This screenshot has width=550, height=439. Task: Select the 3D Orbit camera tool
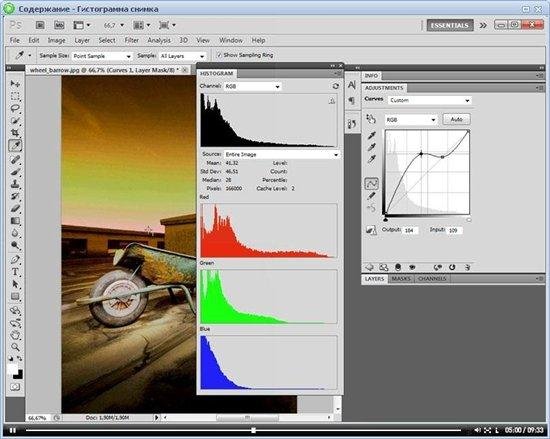(15, 323)
